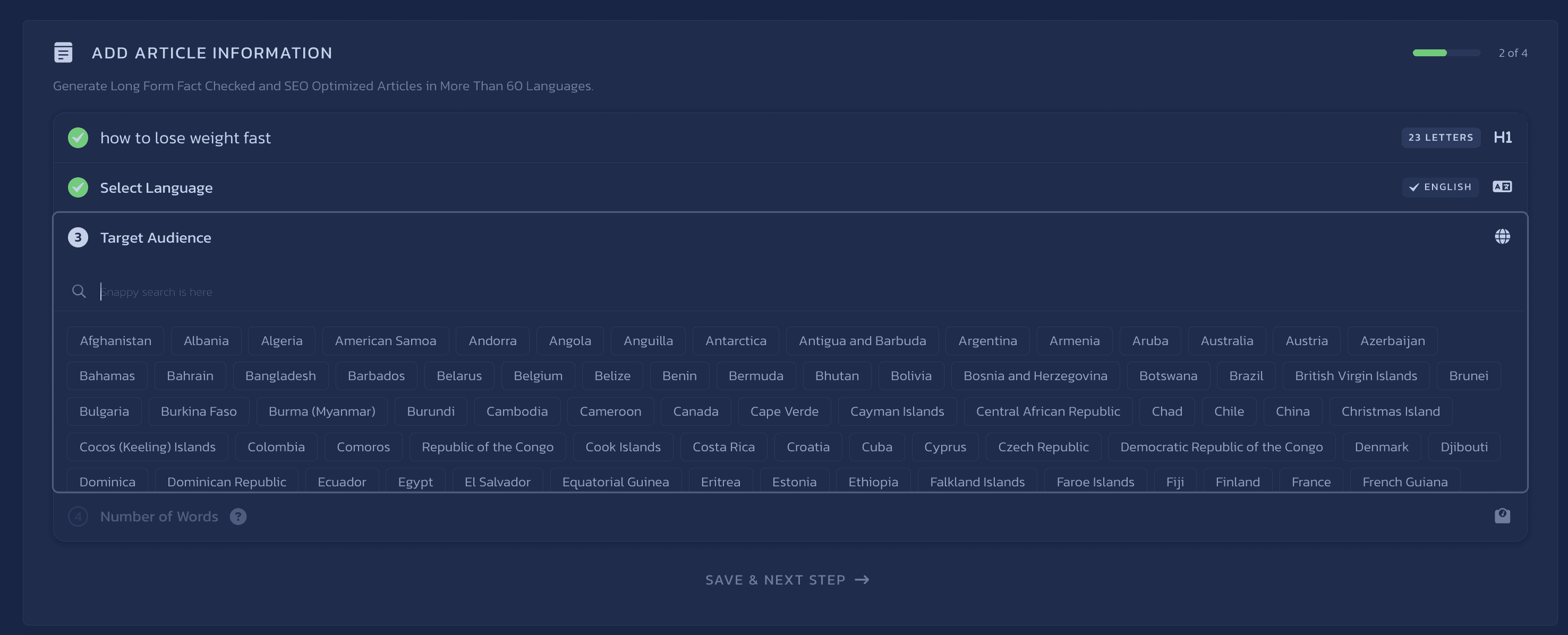Click the globe icon in the Target Audience section
The height and width of the screenshot is (635, 1568).
point(1502,237)
